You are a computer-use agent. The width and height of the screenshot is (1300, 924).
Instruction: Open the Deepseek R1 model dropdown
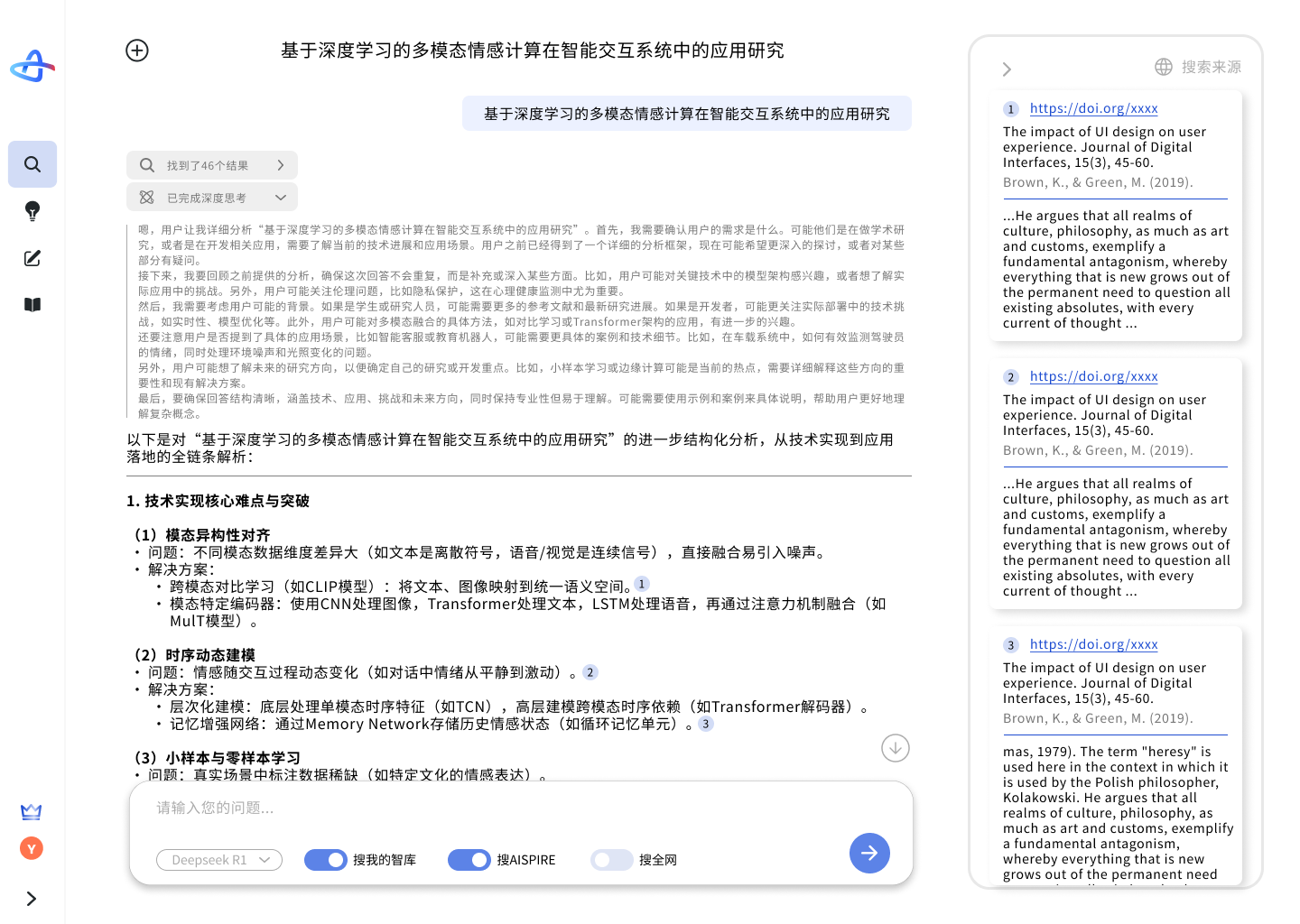219,860
